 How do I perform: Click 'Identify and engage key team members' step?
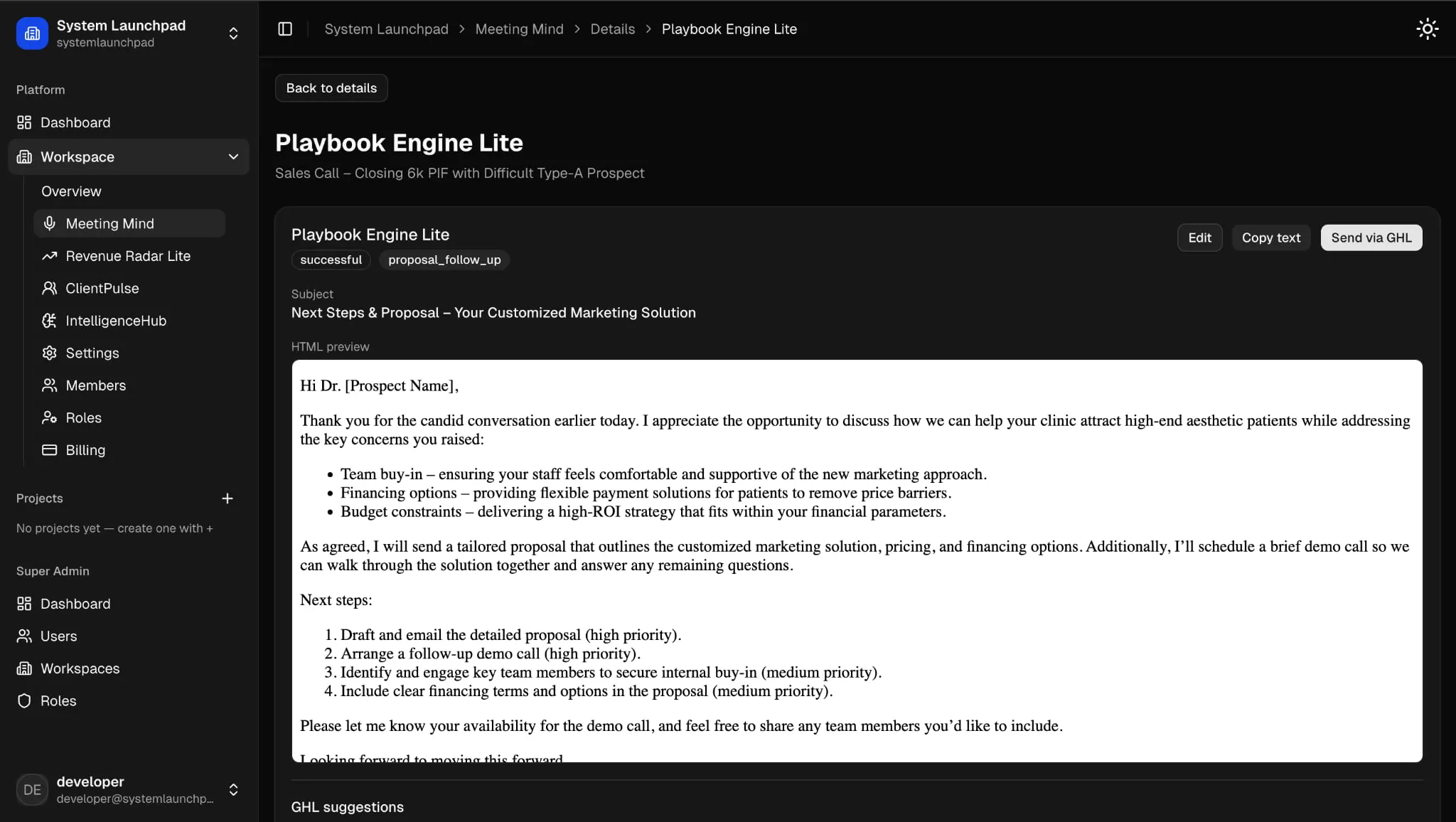(611, 673)
